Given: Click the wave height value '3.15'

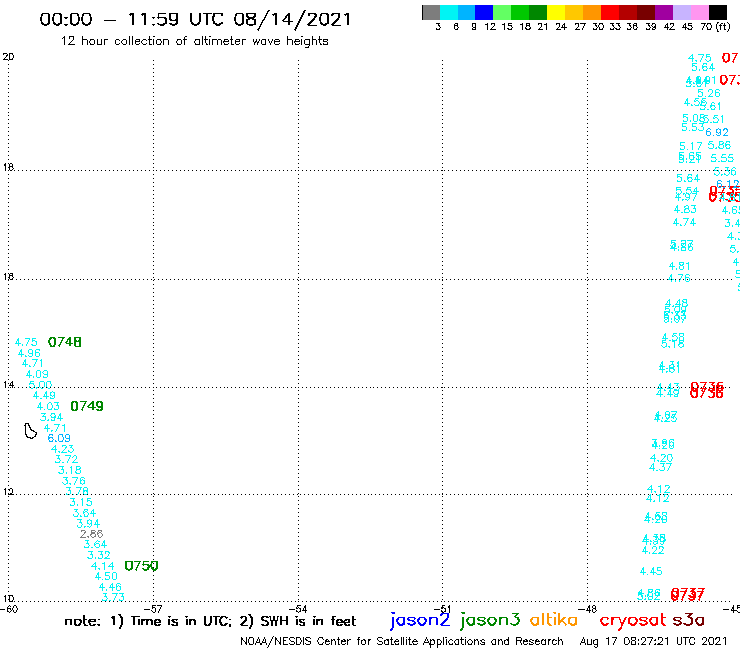Looking at the screenshot, I should [81, 502].
